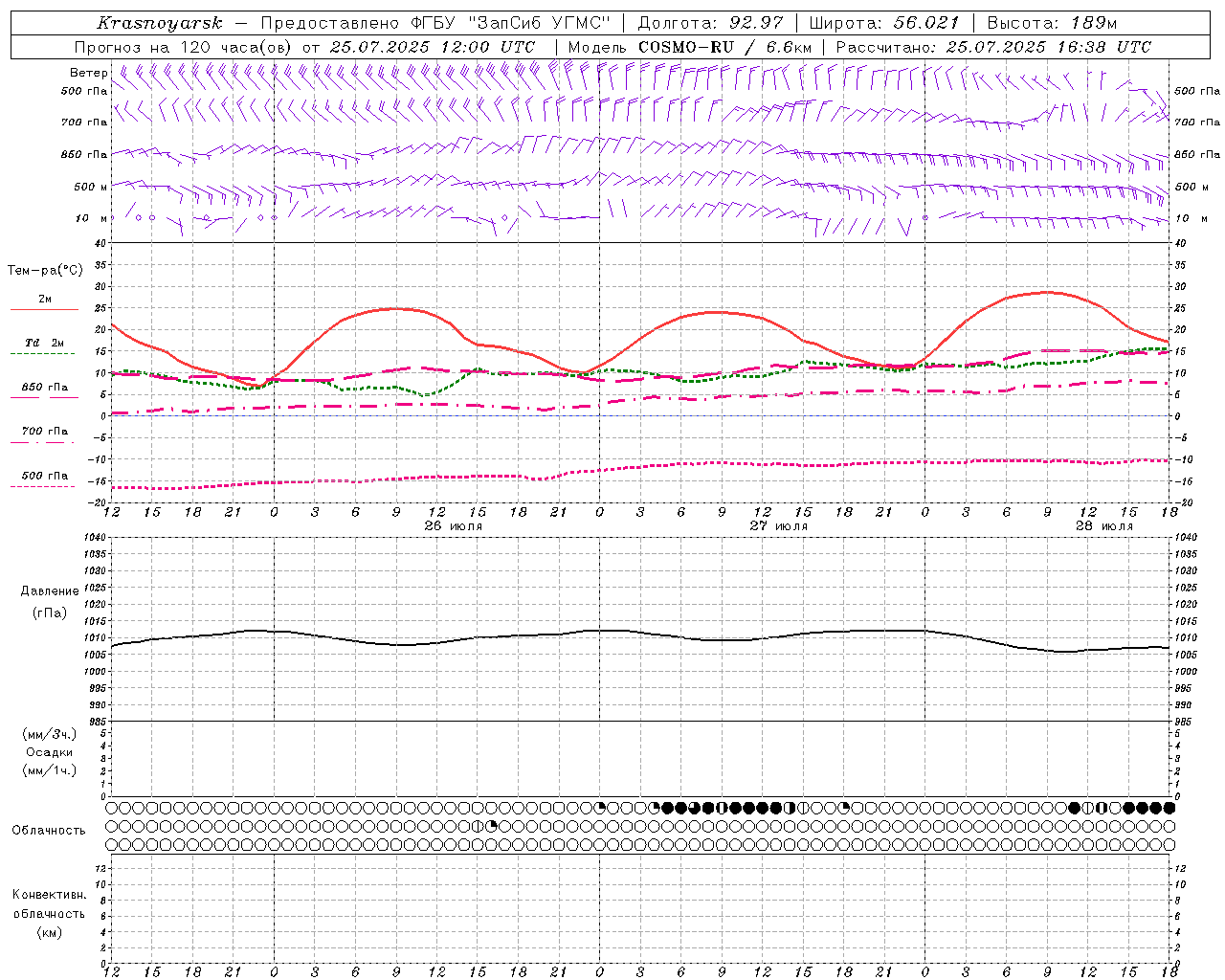Click the '26 июля' date label
1225x980 pixels.
[455, 526]
